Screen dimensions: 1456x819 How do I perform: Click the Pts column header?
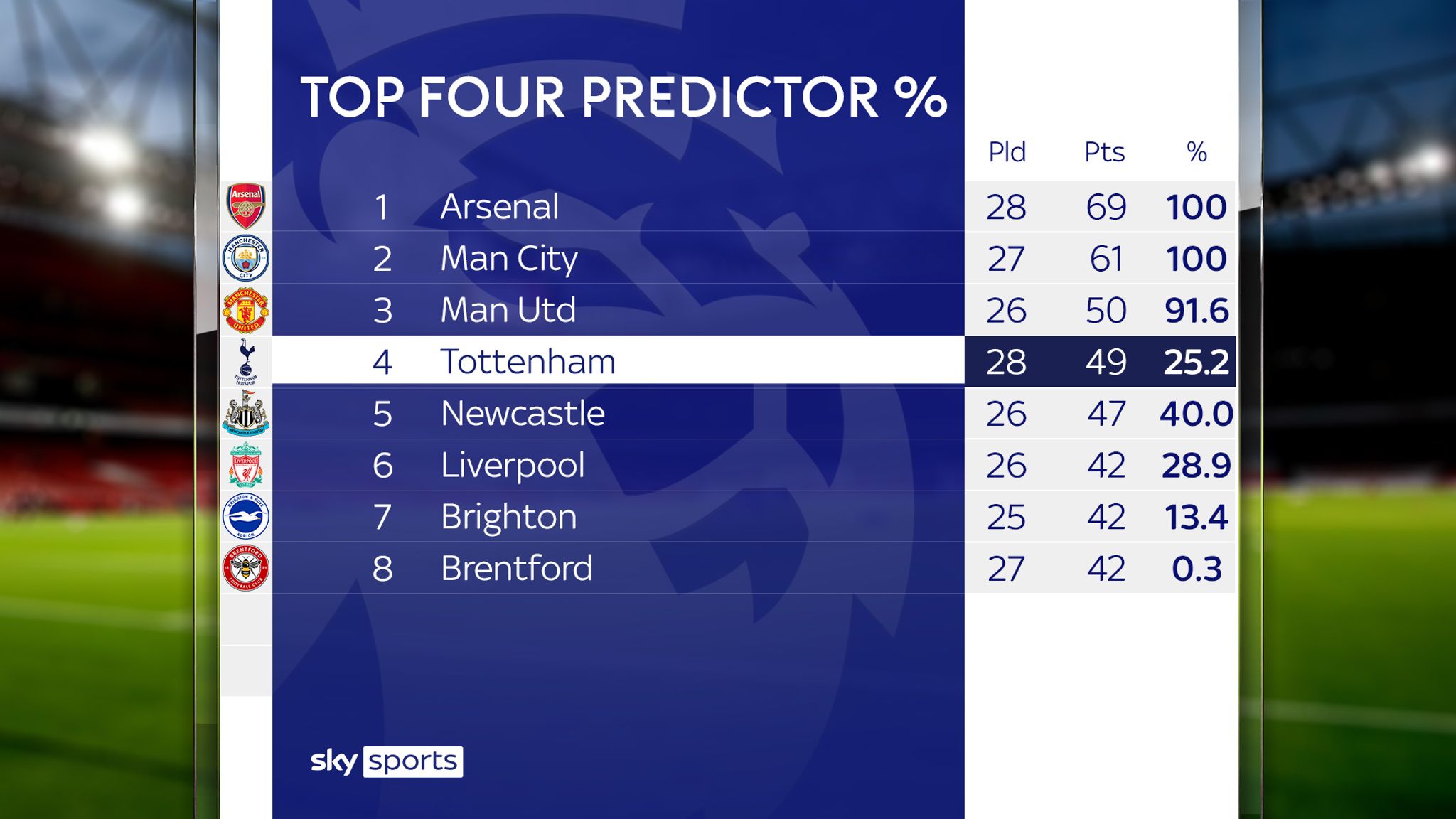click(1104, 152)
